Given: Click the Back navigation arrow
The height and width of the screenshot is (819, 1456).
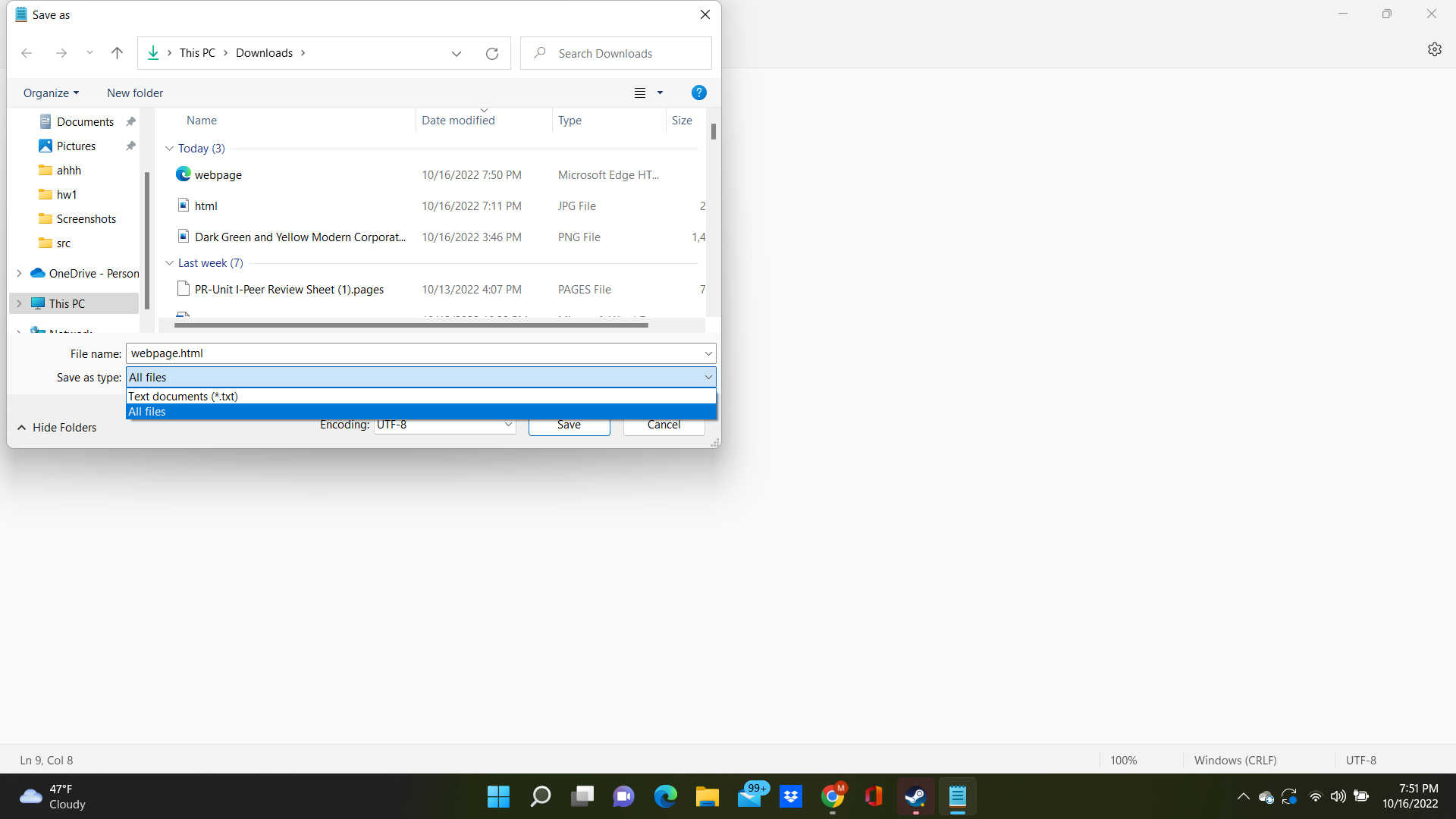Looking at the screenshot, I should pyautogui.click(x=27, y=53).
